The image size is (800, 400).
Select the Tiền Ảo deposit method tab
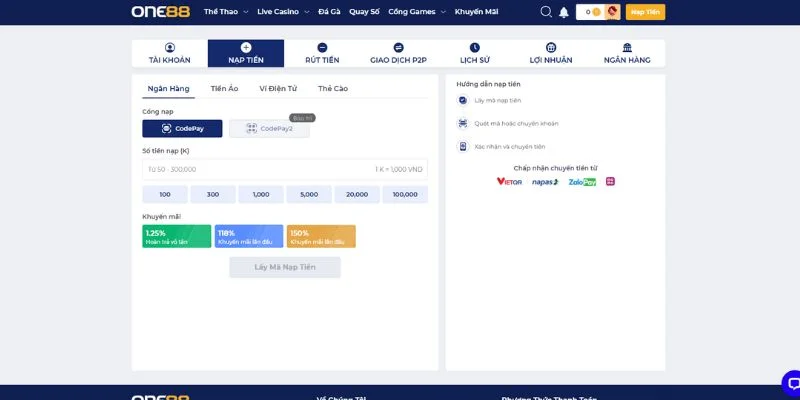coord(224,89)
